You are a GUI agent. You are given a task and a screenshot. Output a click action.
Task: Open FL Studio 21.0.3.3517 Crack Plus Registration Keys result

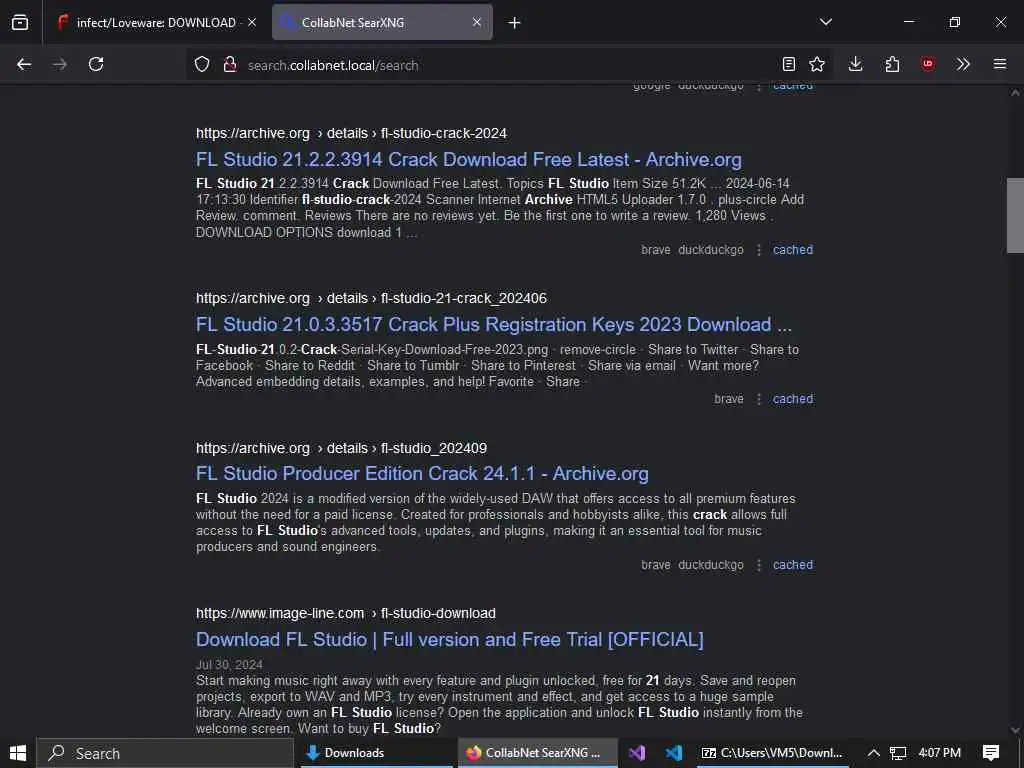tap(494, 325)
